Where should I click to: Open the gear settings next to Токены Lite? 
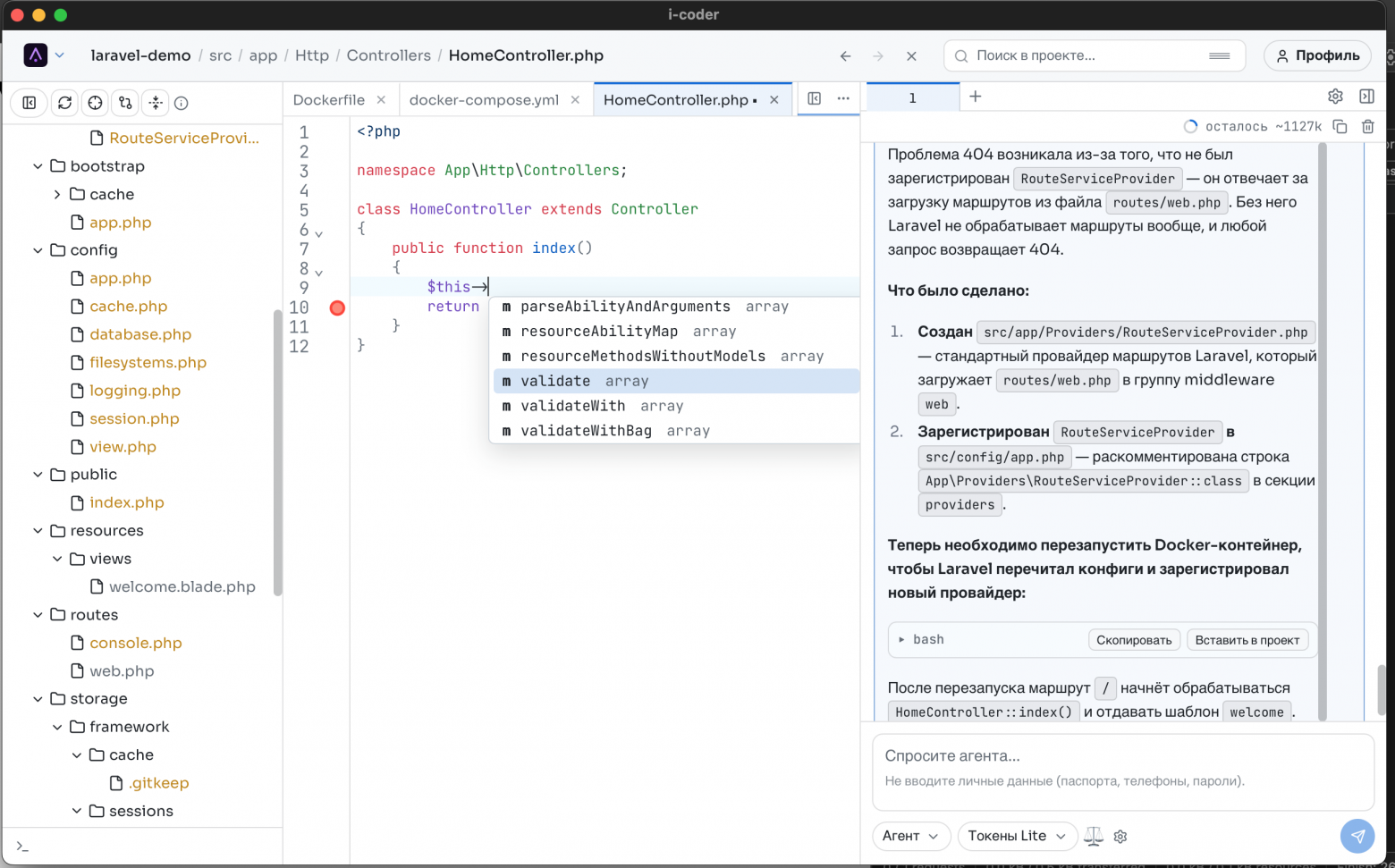pyautogui.click(x=1120, y=837)
